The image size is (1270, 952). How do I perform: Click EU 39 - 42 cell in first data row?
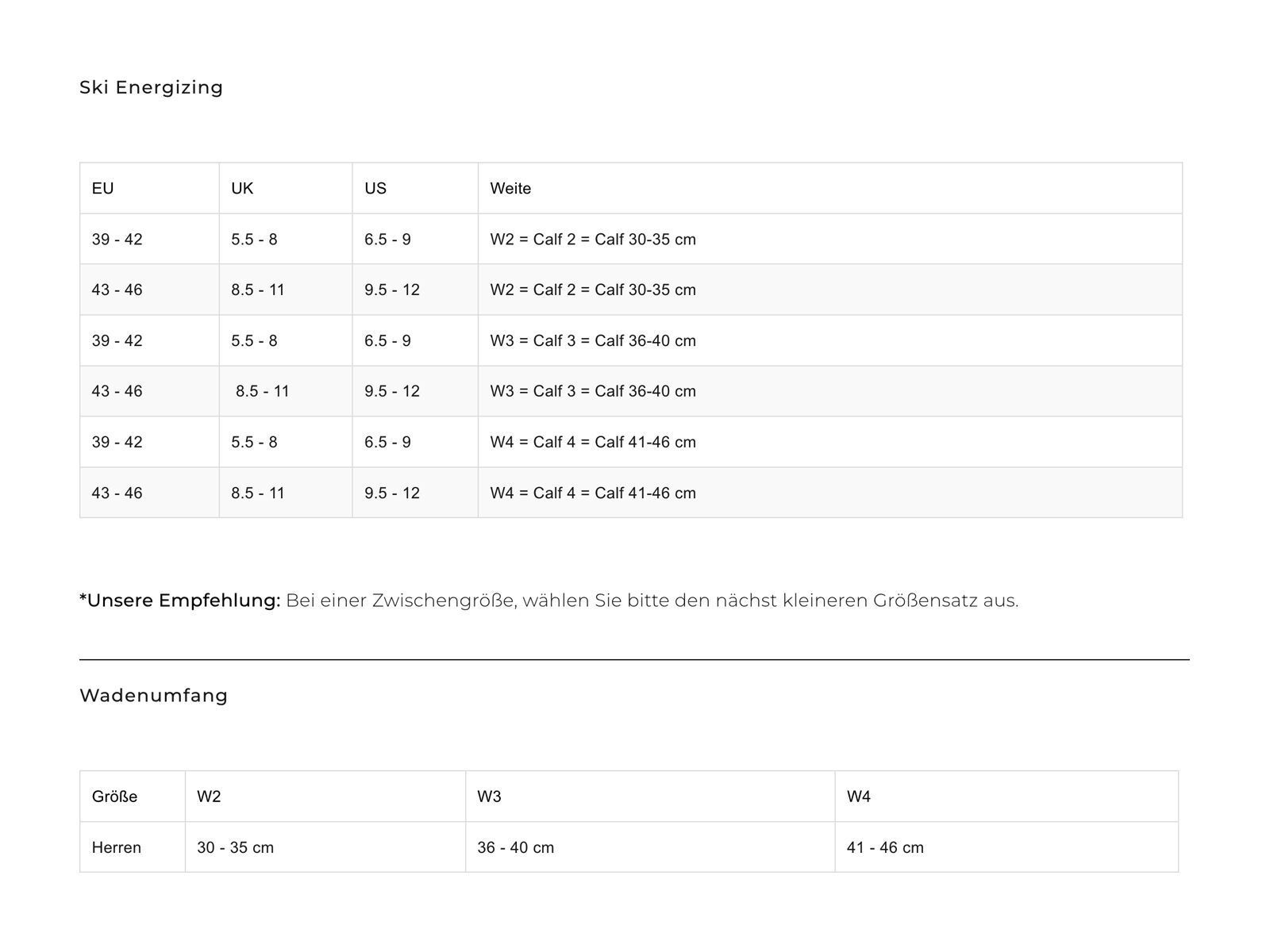(117, 240)
